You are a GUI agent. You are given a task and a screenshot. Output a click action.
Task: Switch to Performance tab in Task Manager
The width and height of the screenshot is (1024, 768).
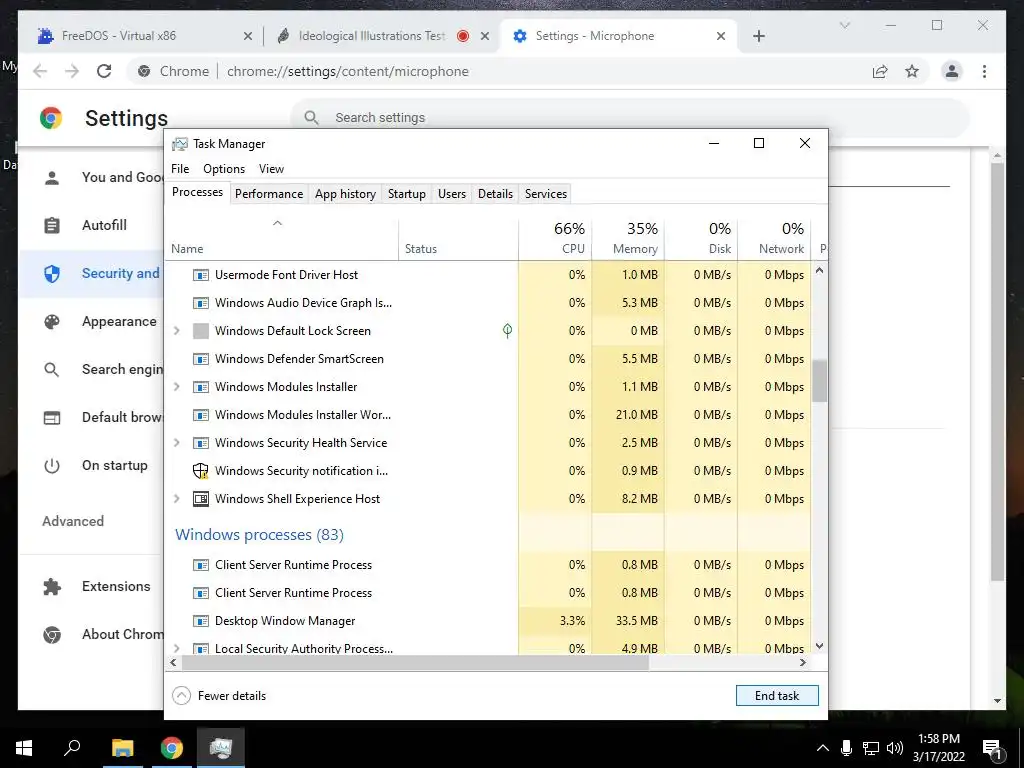tap(269, 194)
